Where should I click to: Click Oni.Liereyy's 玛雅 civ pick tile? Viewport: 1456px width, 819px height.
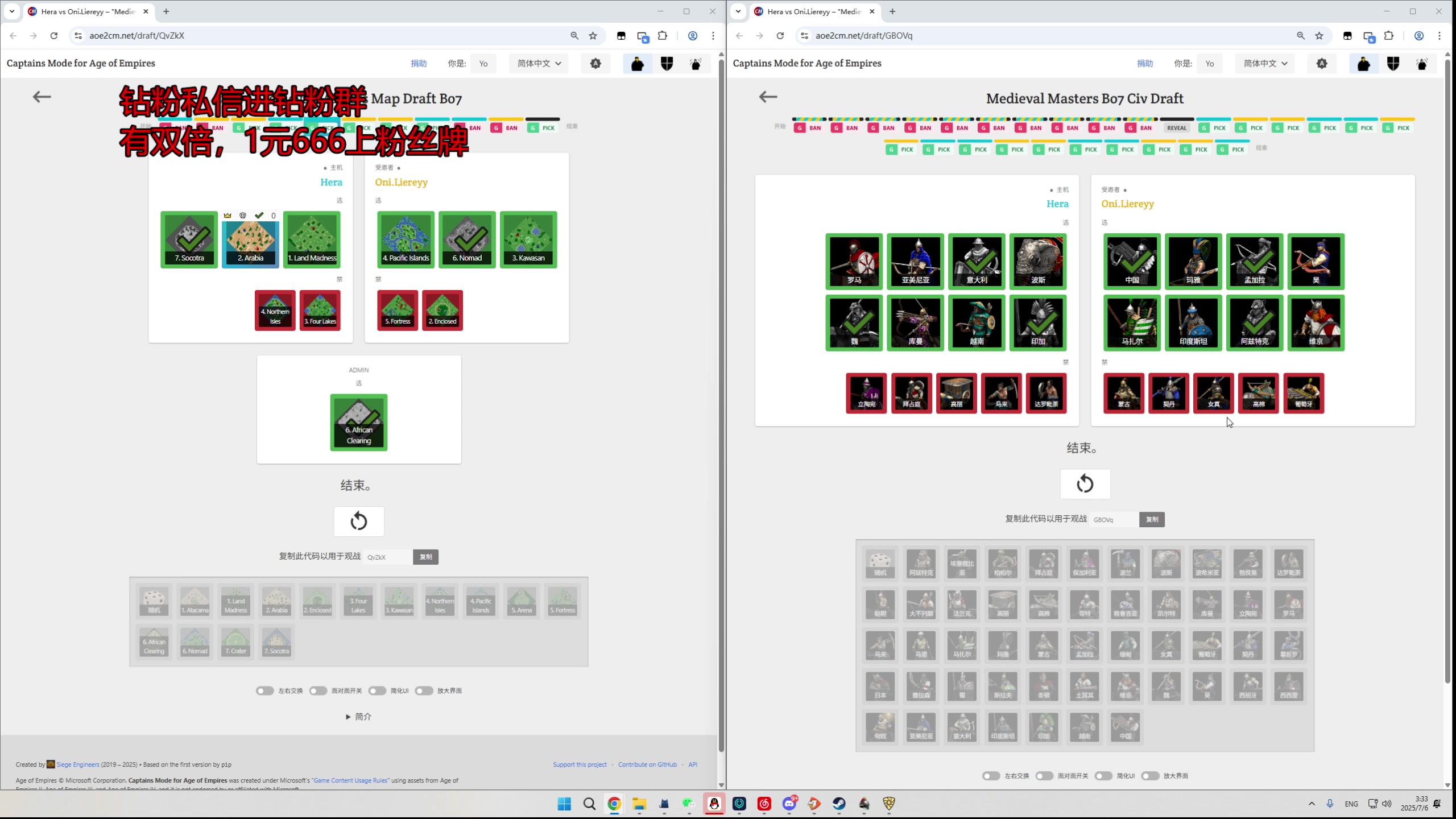tap(1193, 262)
